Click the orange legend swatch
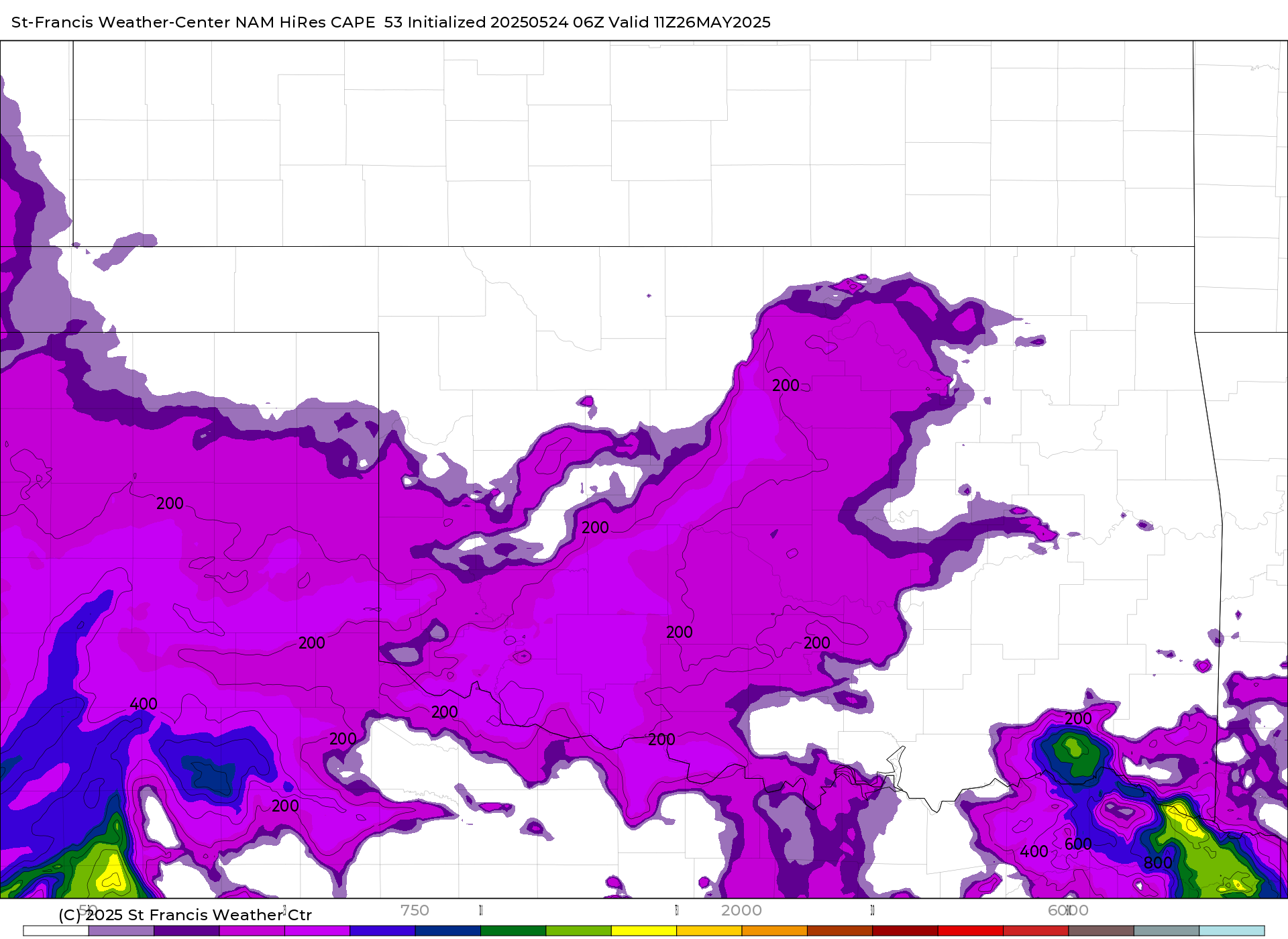The image size is (1288, 939). (x=774, y=931)
